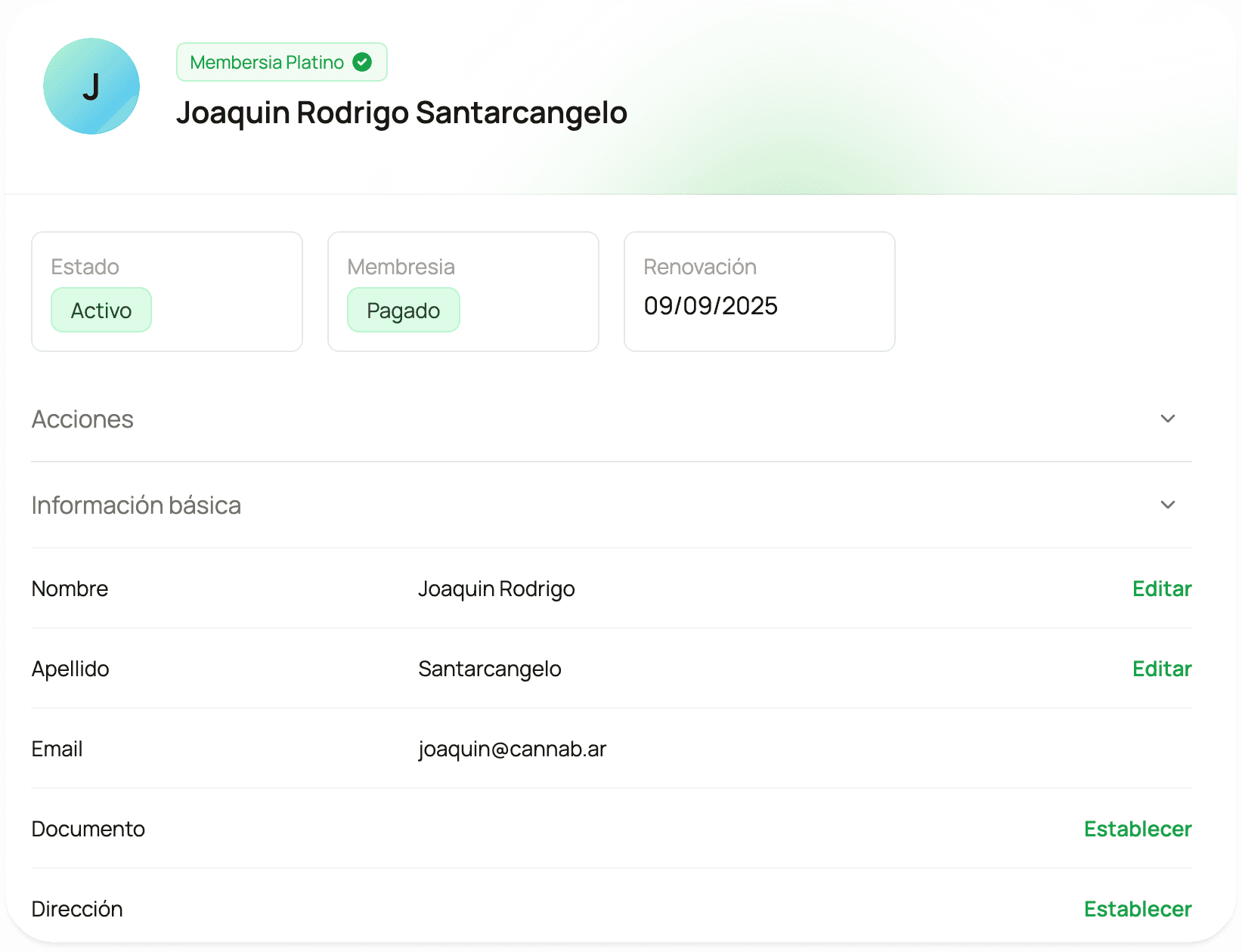Select the email joaquin@cannab.ar
Viewport: 1242px width, 952px height.
coord(513,749)
